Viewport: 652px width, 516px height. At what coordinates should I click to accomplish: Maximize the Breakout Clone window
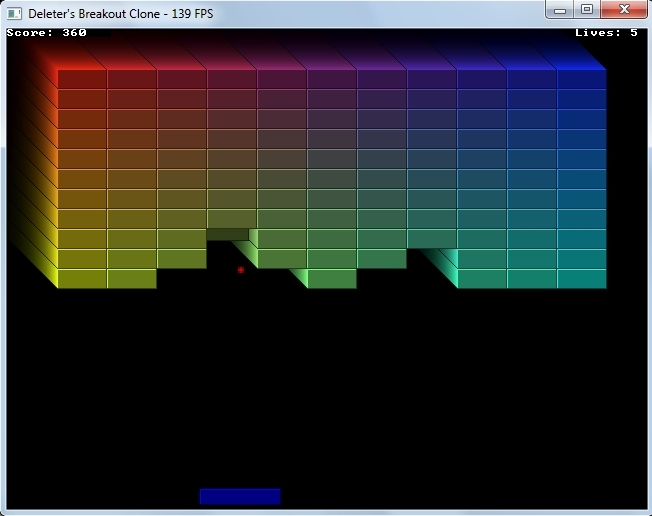point(587,10)
